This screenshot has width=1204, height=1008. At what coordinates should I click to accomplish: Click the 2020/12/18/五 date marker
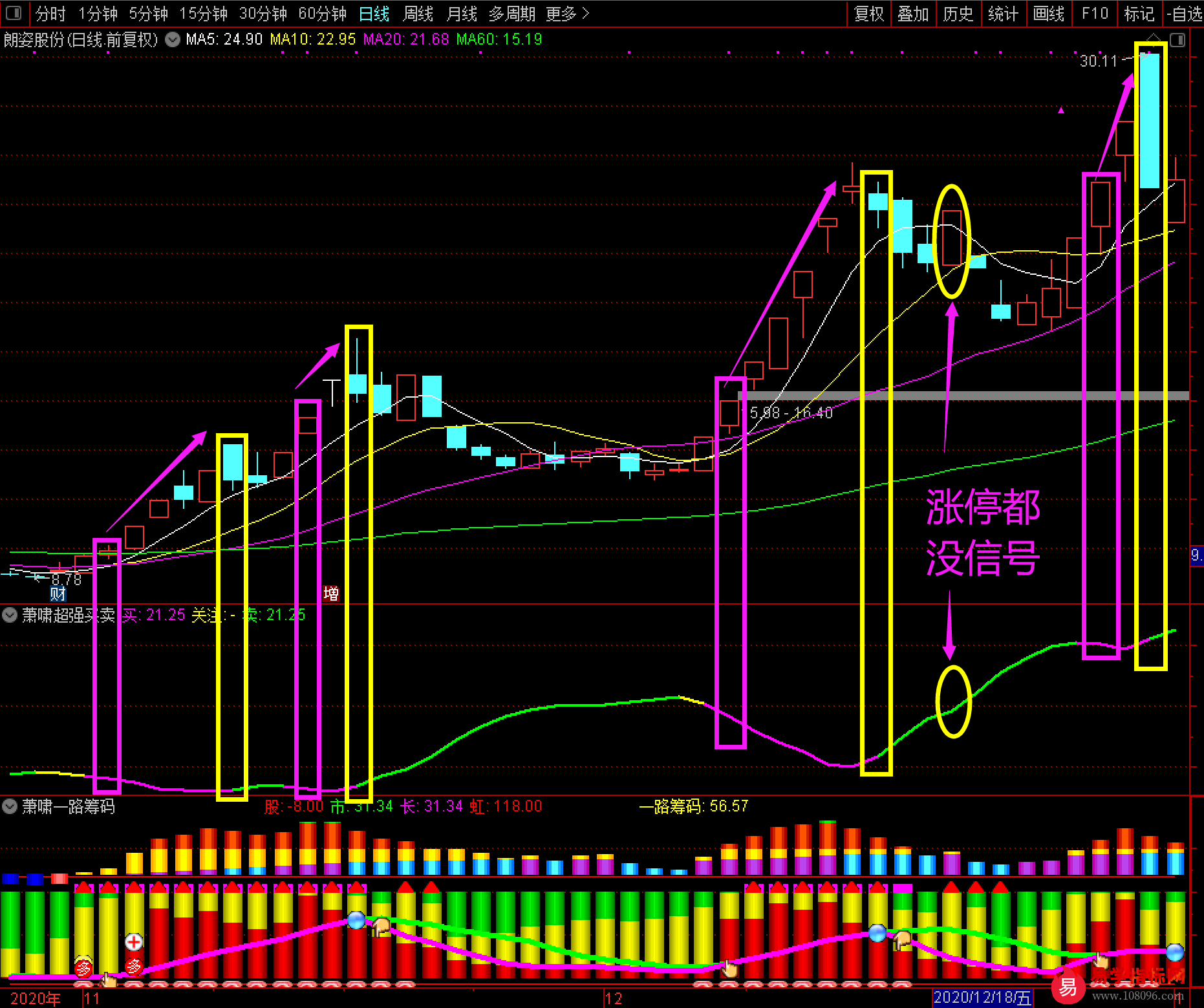coord(982,998)
